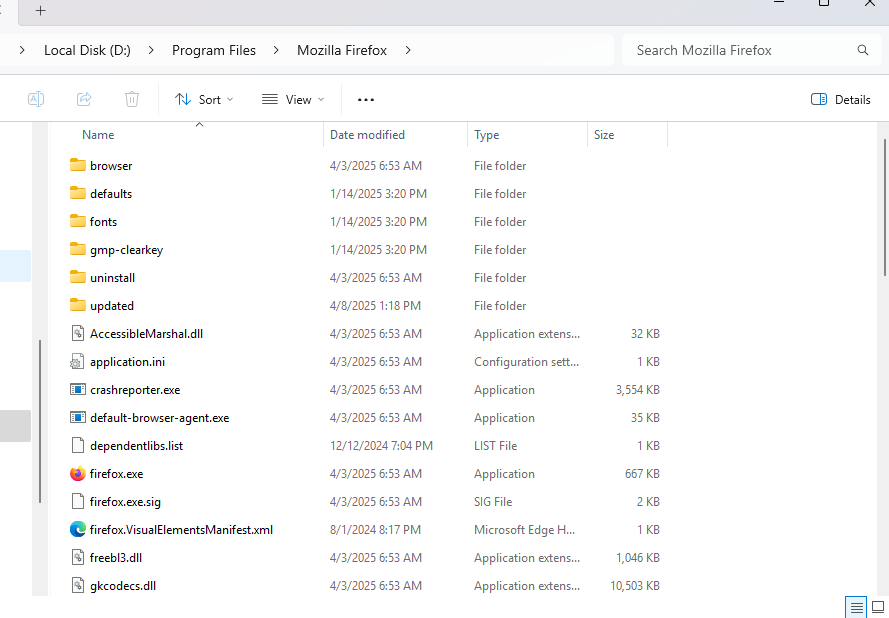Click the default-browser-agent.exe icon

coord(78,417)
